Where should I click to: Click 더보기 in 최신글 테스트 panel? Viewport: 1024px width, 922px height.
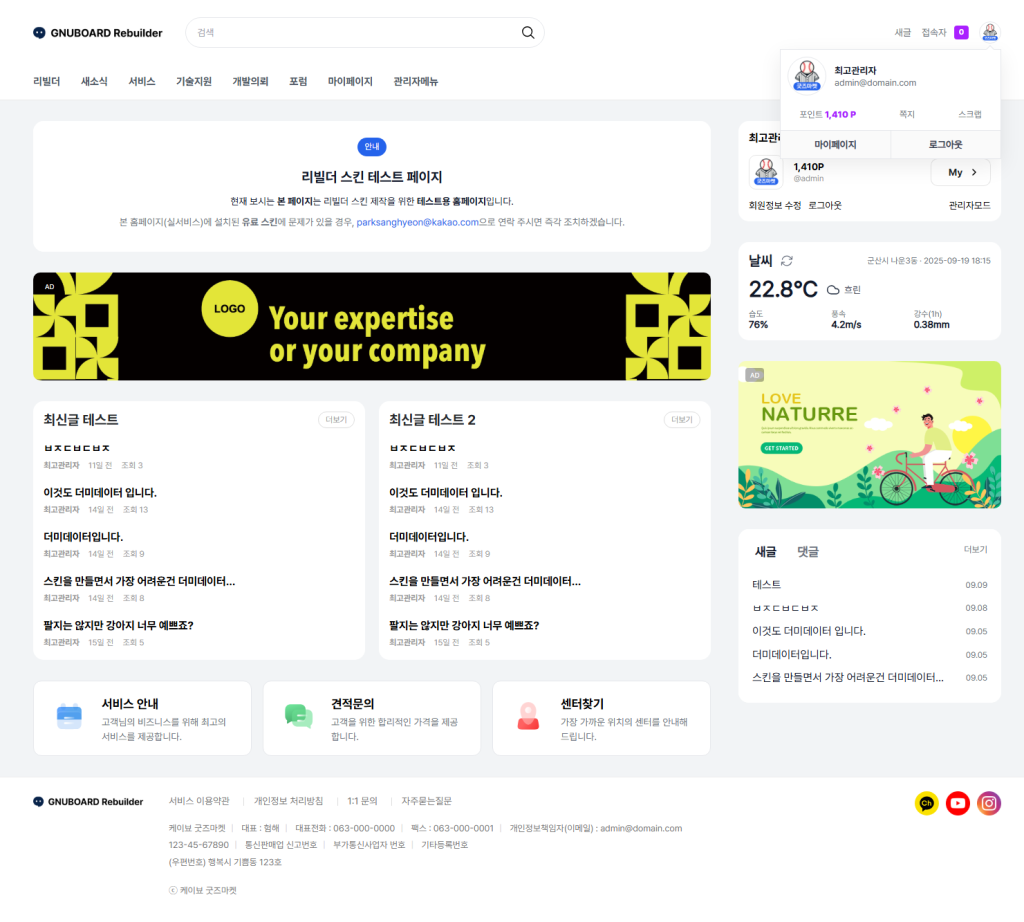click(336, 420)
